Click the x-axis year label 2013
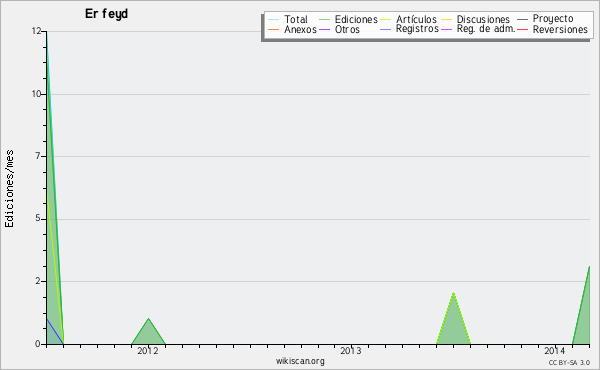Viewport: 600px width, 370px height. pyautogui.click(x=351, y=351)
